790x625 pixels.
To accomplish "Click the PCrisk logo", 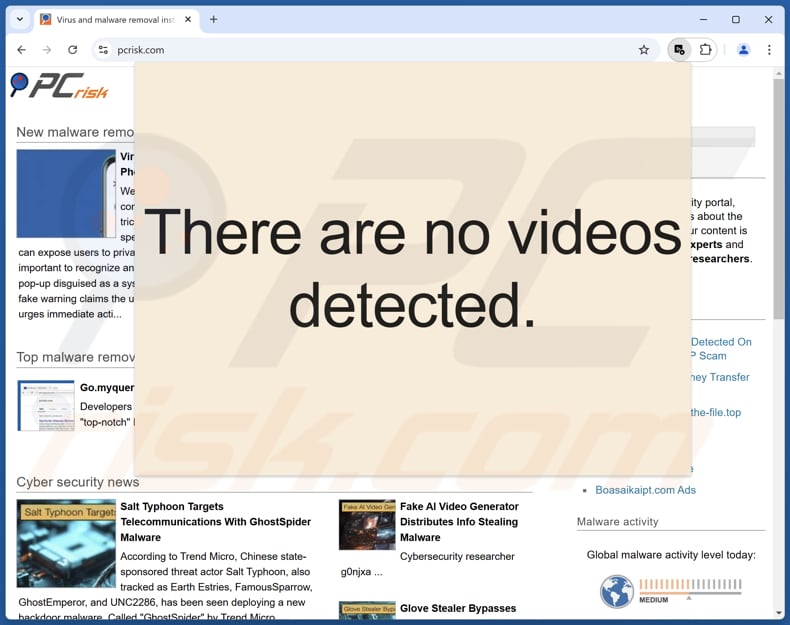I will pyautogui.click(x=59, y=85).
